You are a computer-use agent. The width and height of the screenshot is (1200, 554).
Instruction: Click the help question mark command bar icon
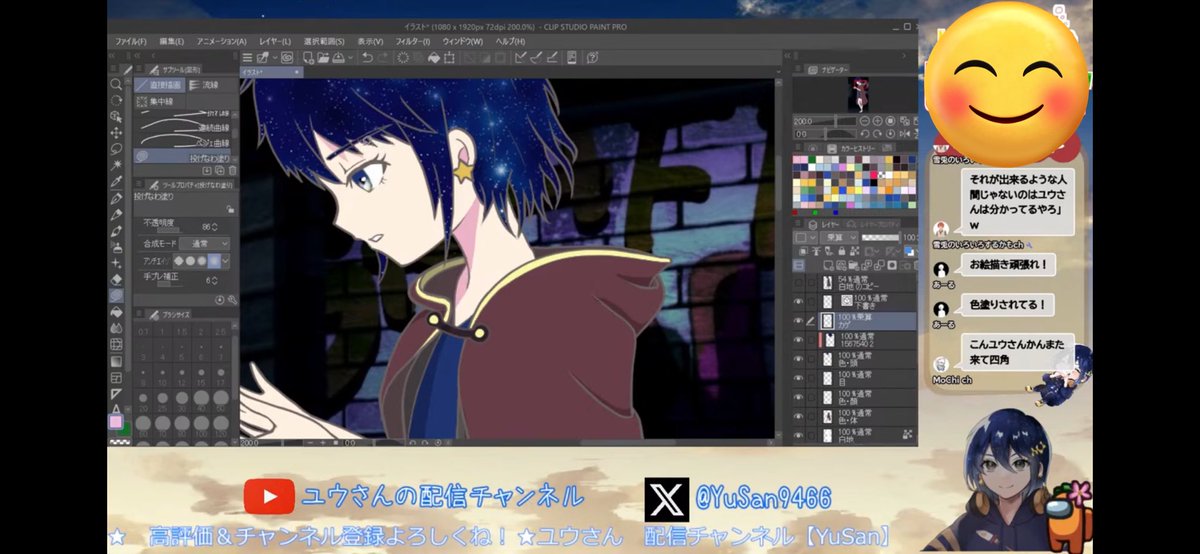tap(592, 58)
